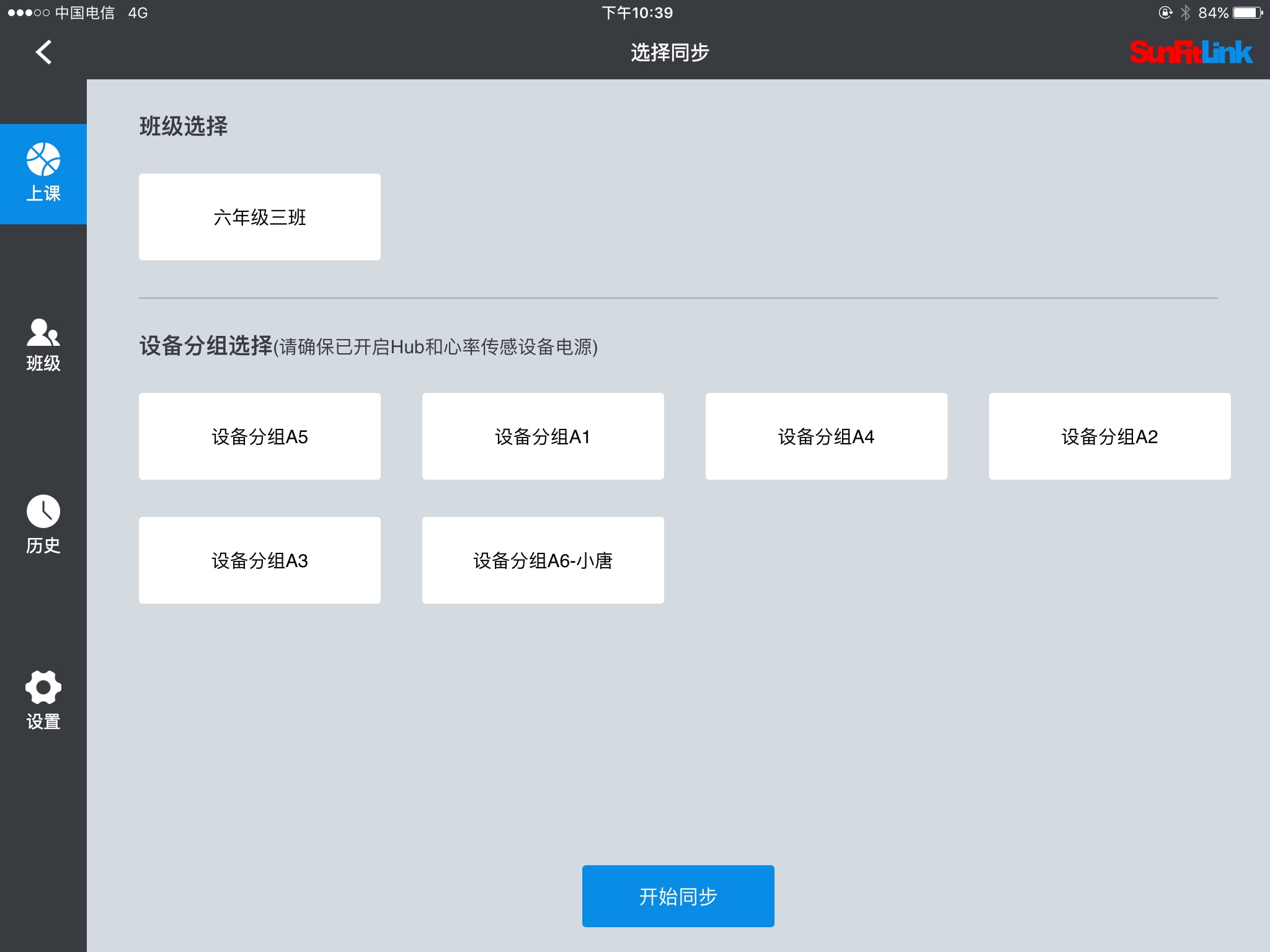The image size is (1270, 952).
Task: Tap the 班级选择 section heading
Action: 184,126
